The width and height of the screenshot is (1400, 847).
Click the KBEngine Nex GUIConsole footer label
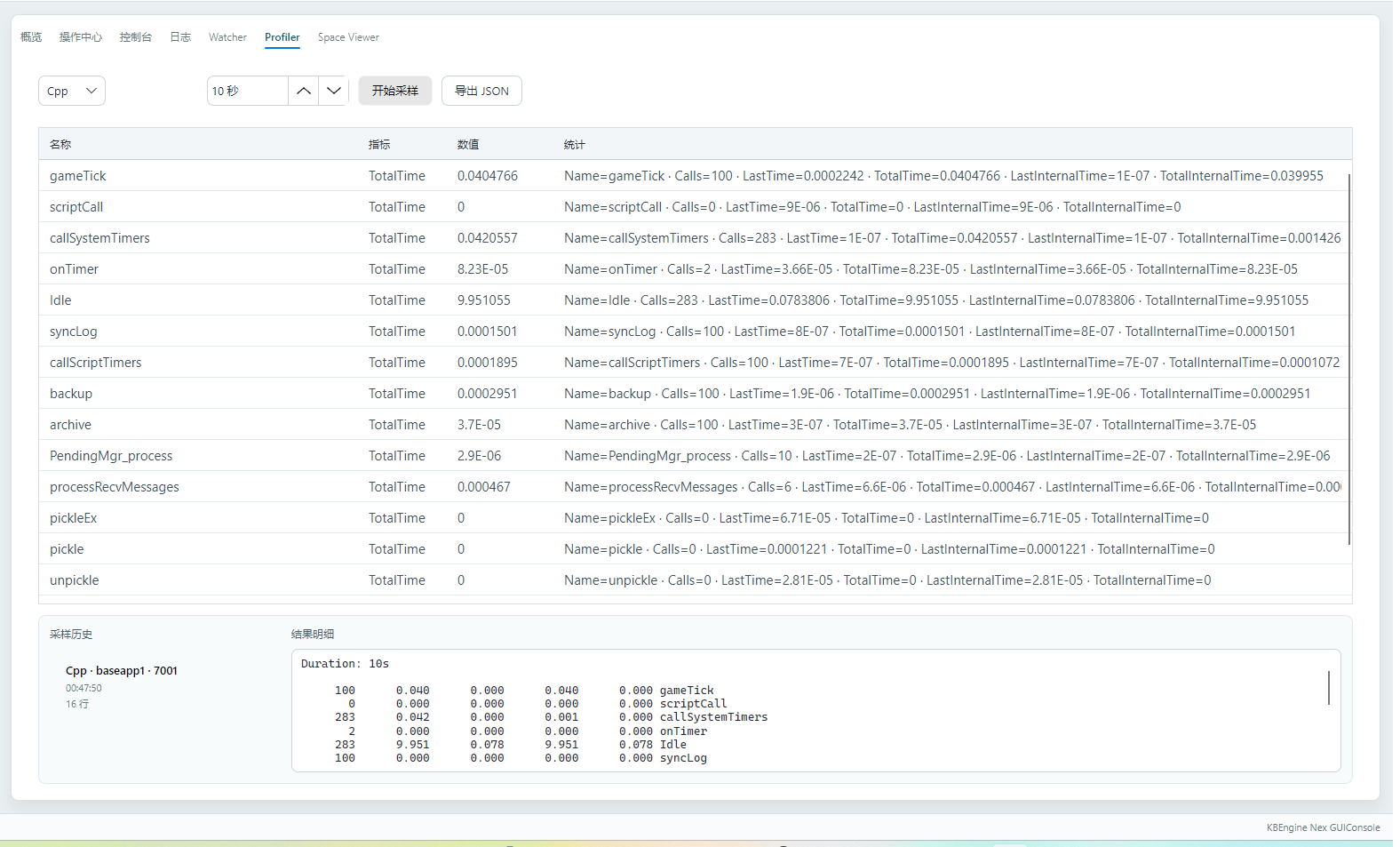click(x=1323, y=827)
